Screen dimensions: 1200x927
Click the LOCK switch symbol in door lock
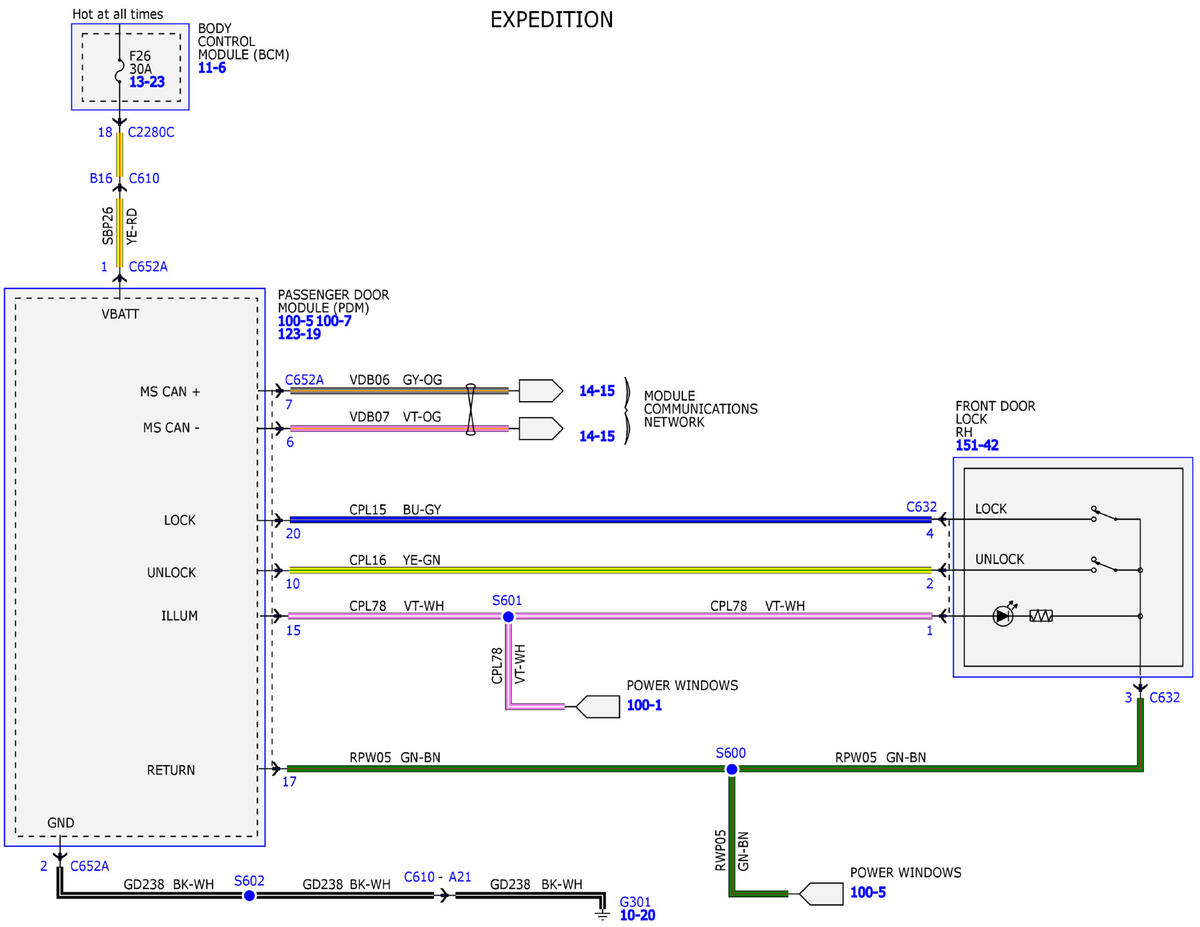[1104, 515]
